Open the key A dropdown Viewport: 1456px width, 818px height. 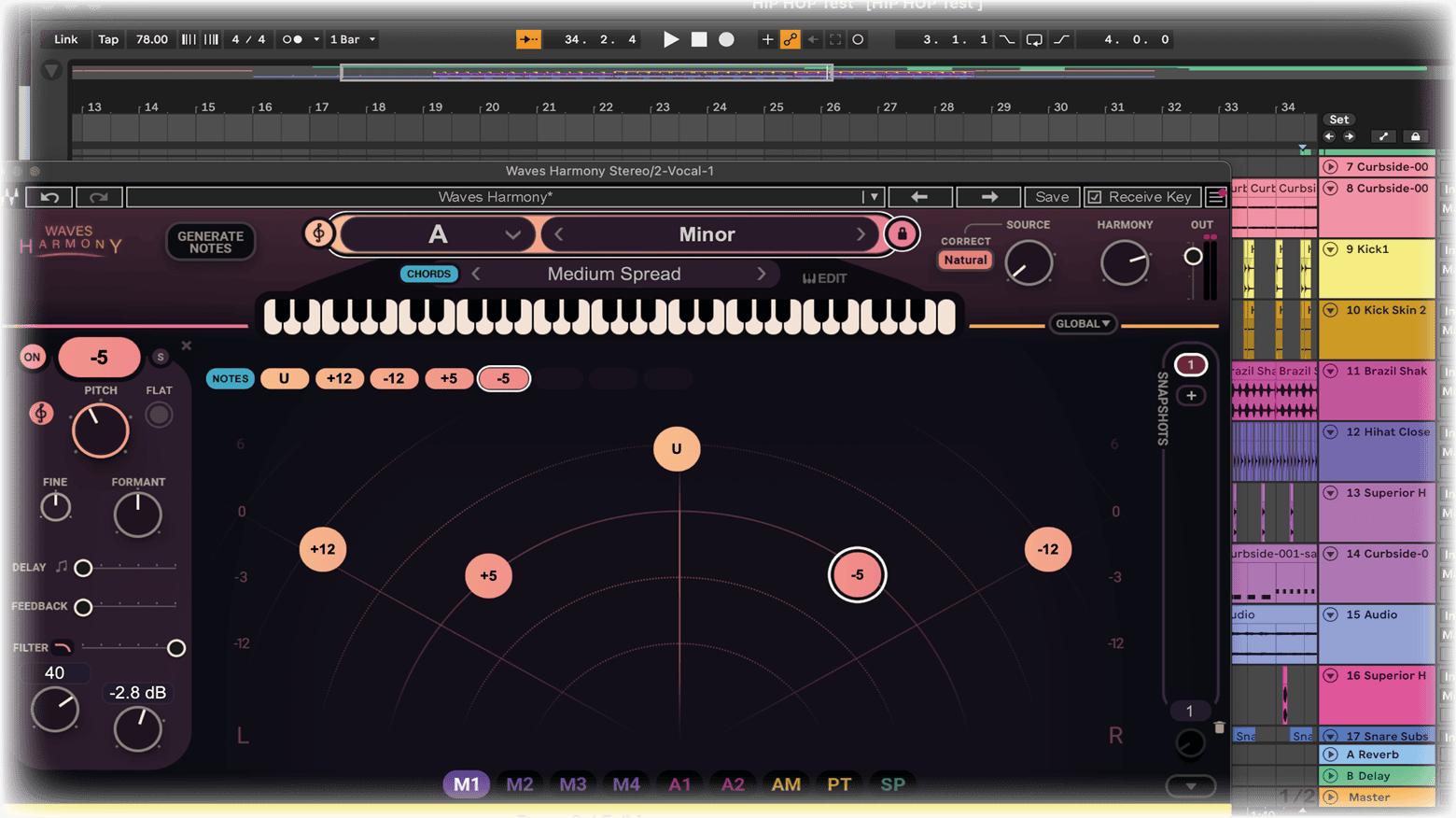pos(512,234)
